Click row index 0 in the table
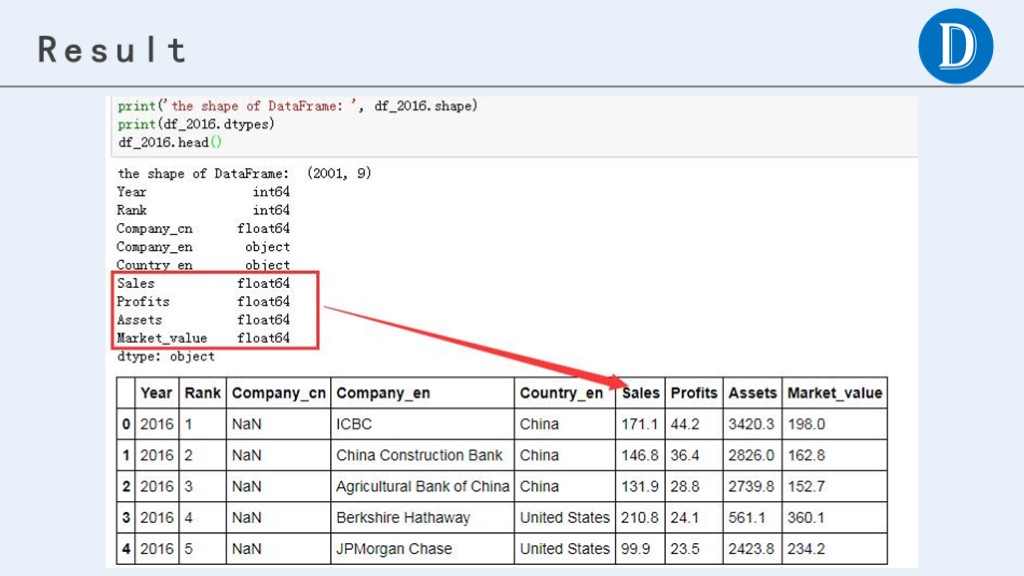Viewport: 1024px width, 576px height. tap(126, 424)
